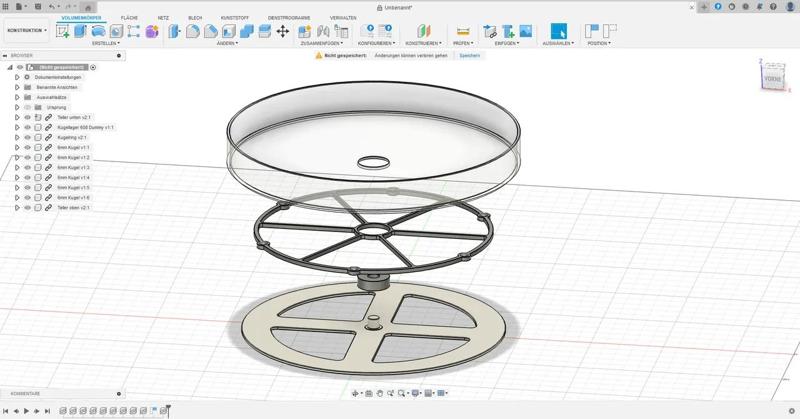
Task: Hide the 6mm Kugel v1:3 component
Action: point(28,167)
